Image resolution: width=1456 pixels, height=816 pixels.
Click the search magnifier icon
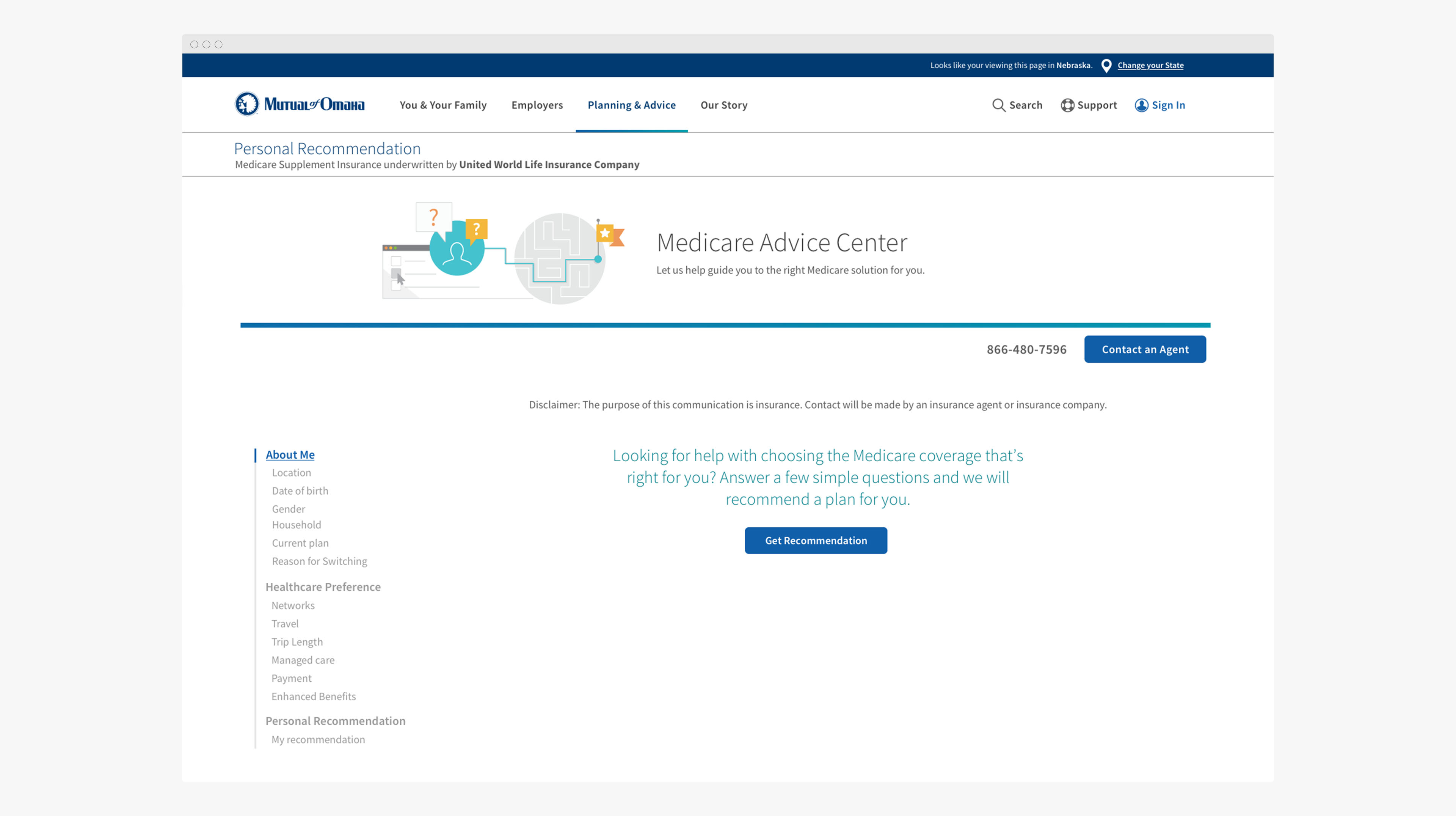click(x=998, y=105)
